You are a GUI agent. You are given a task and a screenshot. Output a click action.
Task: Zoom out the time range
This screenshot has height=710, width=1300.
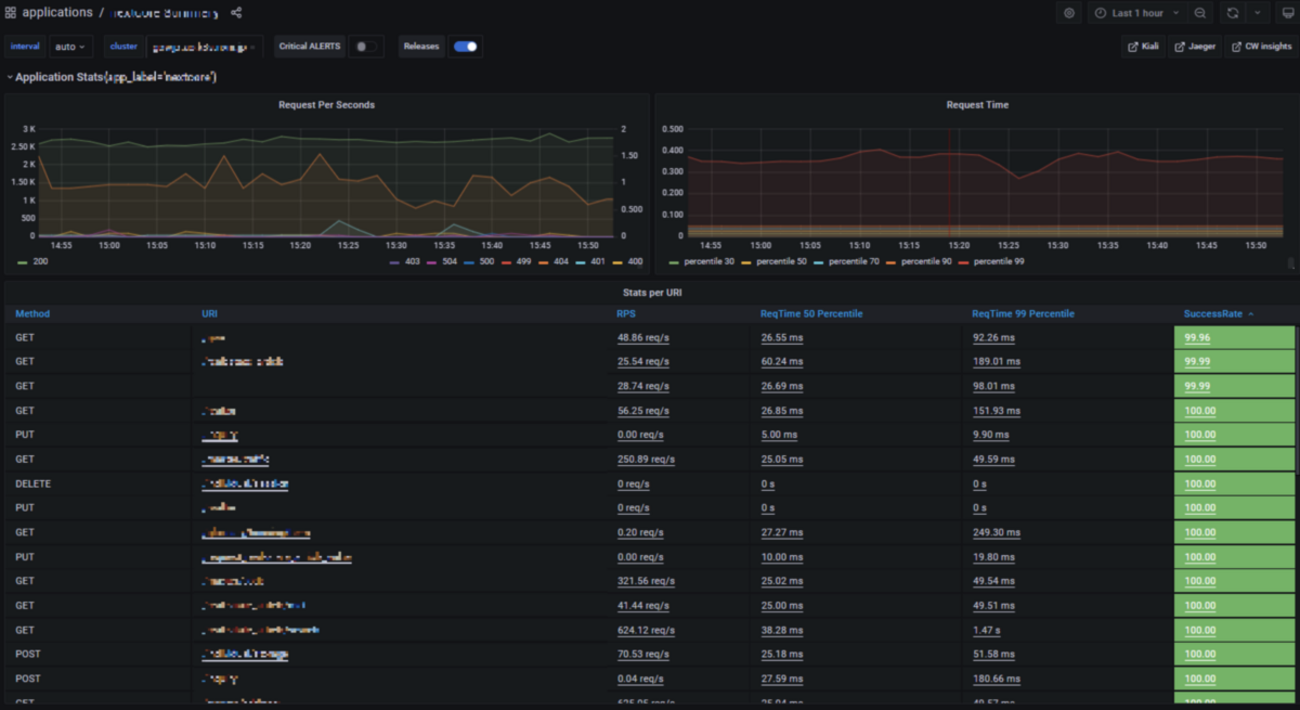[1200, 13]
